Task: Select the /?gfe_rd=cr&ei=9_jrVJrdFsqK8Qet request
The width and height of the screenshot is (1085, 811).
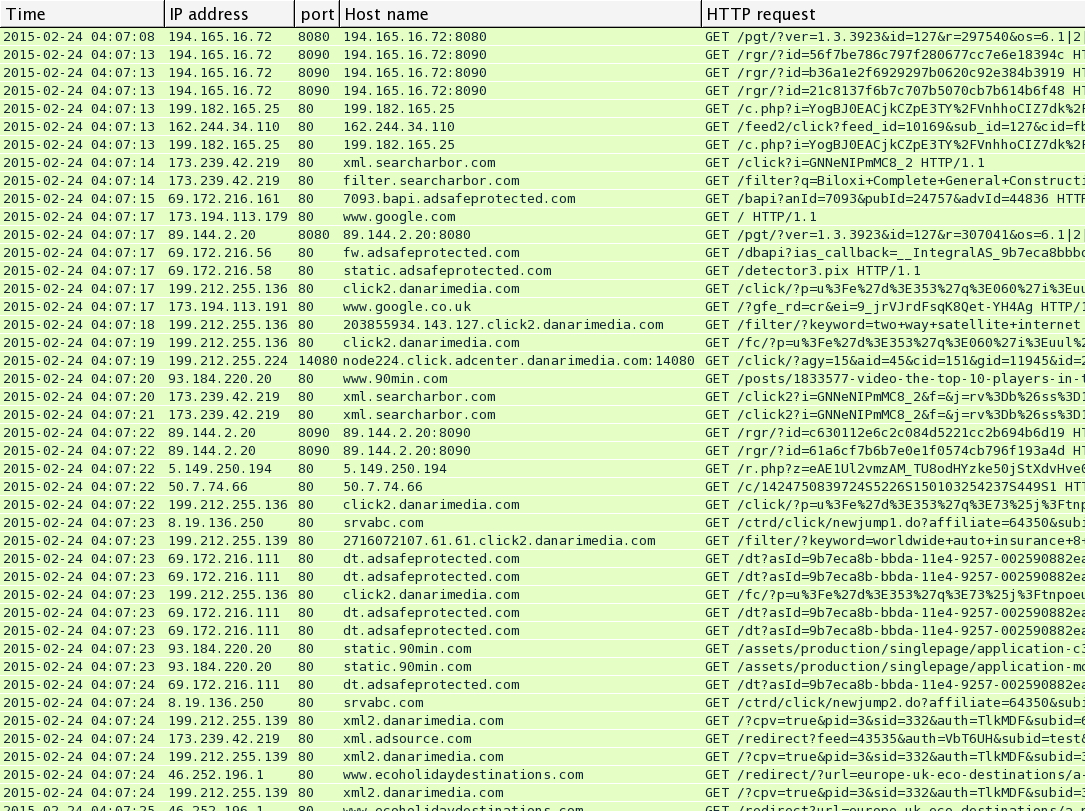Action: (x=895, y=307)
